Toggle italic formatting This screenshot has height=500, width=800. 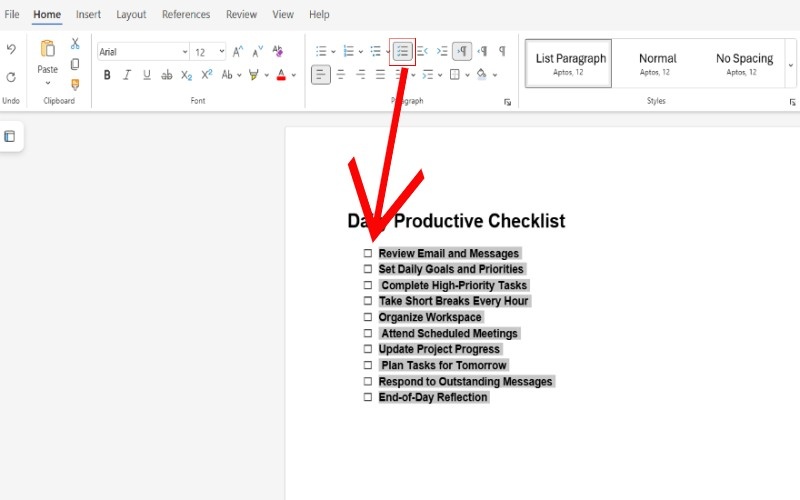[x=127, y=75]
